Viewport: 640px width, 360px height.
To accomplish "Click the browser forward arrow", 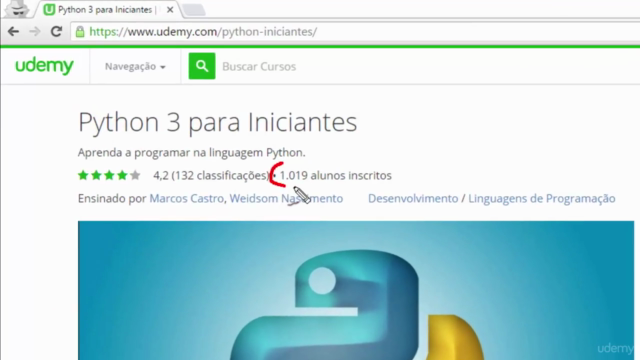I will coord(35,31).
